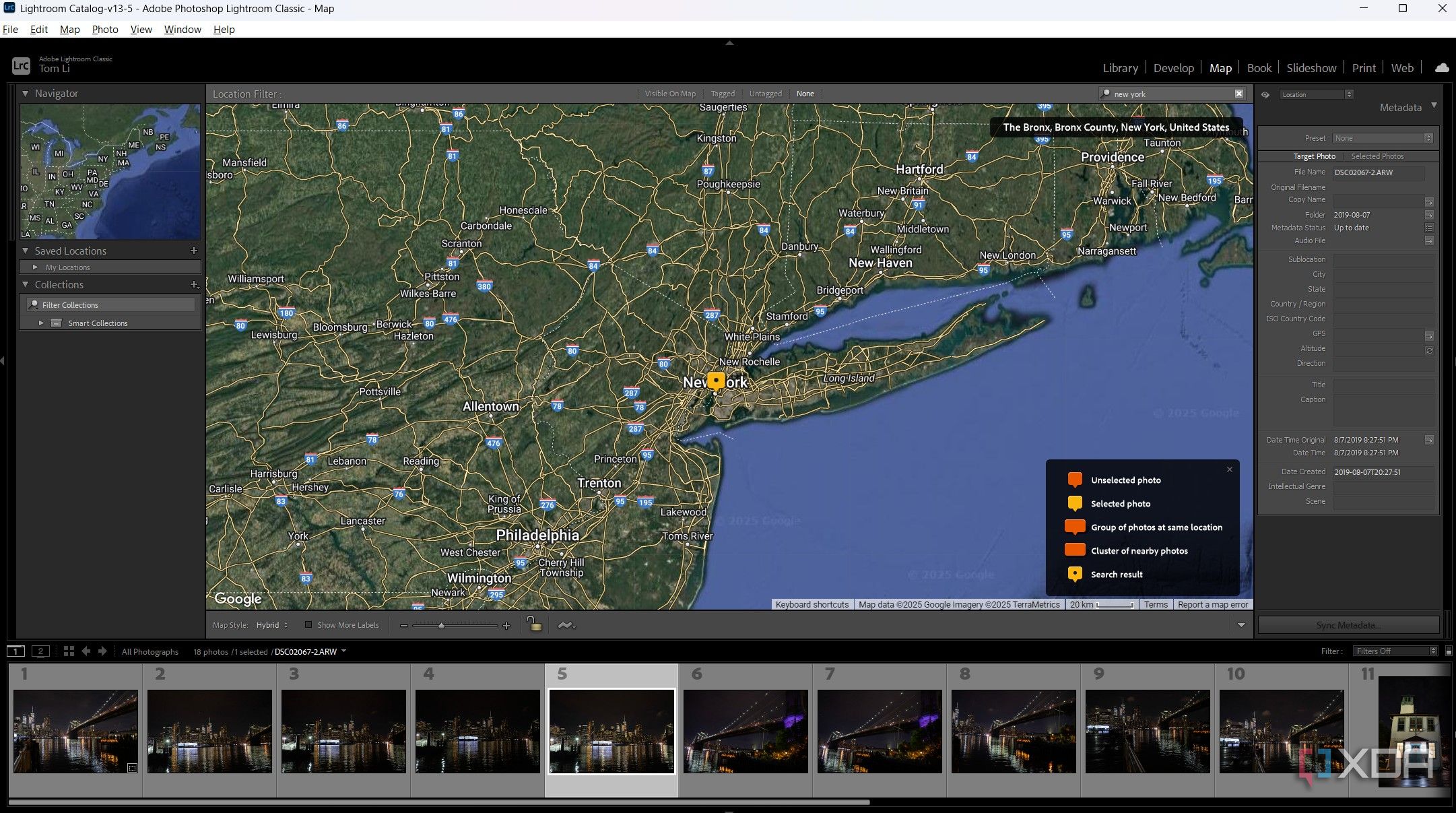Create a new collection with plus icon

click(194, 285)
